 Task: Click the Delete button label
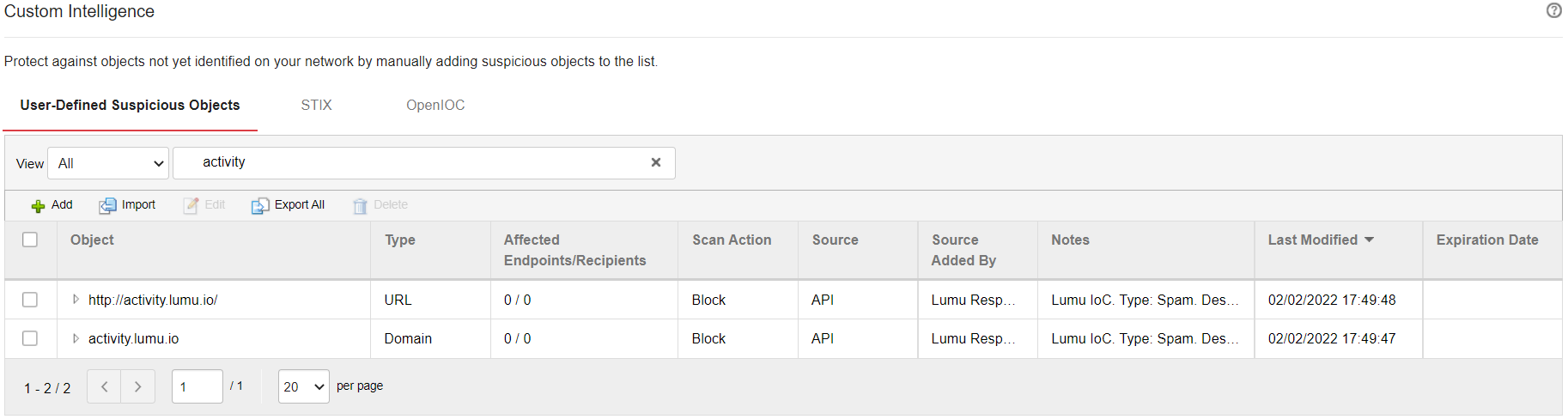(391, 204)
